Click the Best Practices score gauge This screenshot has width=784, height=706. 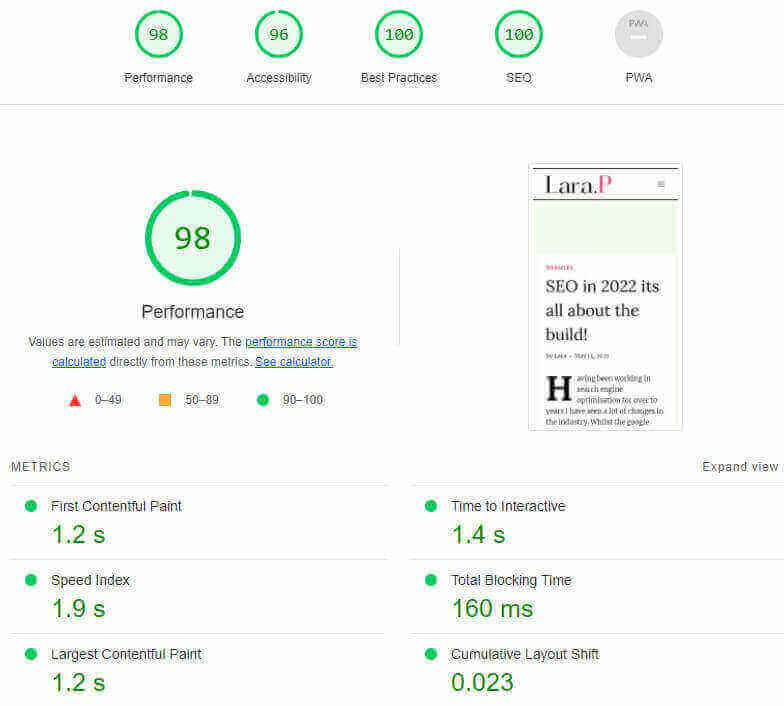pos(398,35)
